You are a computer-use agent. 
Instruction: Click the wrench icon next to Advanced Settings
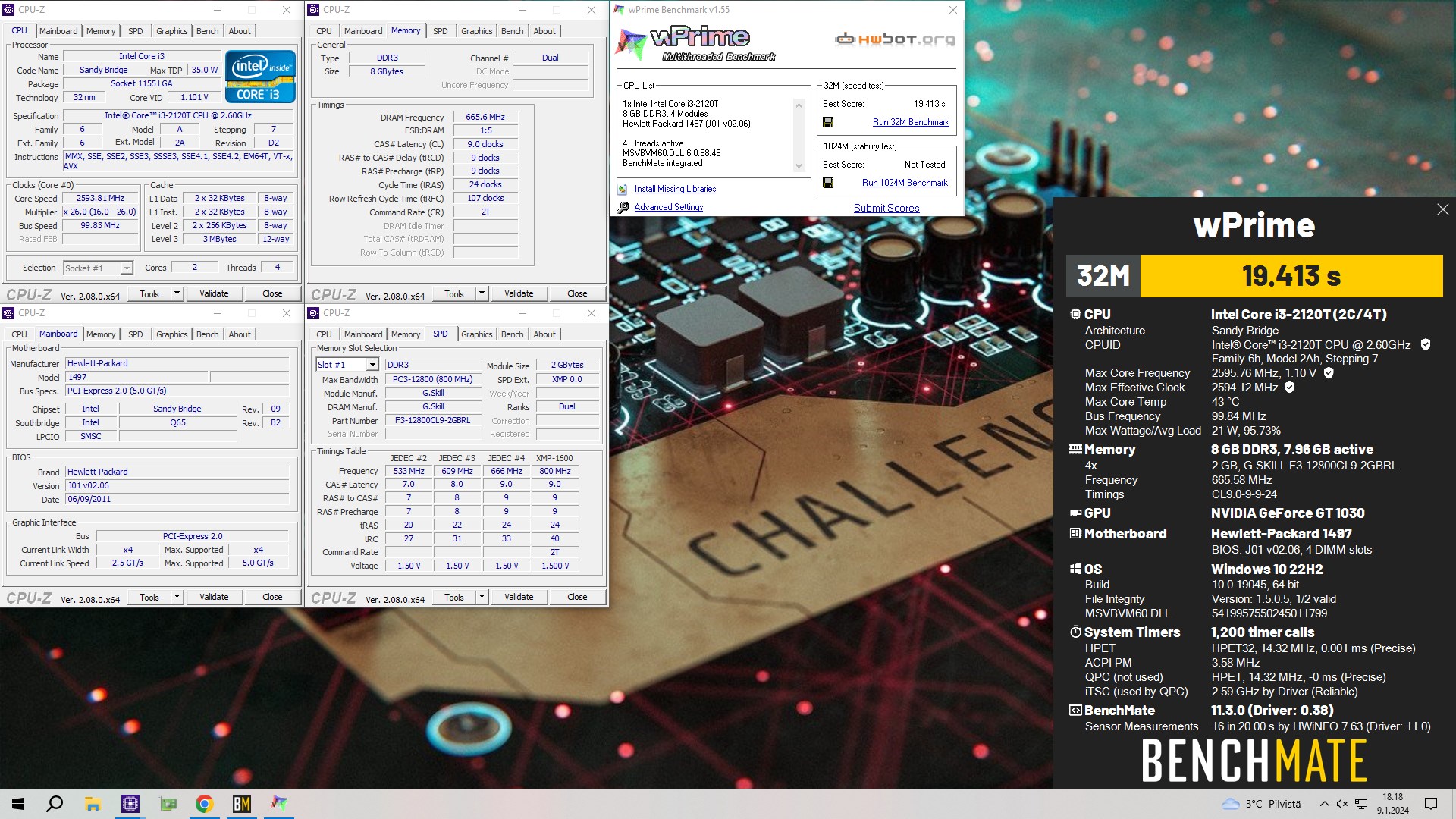point(623,207)
